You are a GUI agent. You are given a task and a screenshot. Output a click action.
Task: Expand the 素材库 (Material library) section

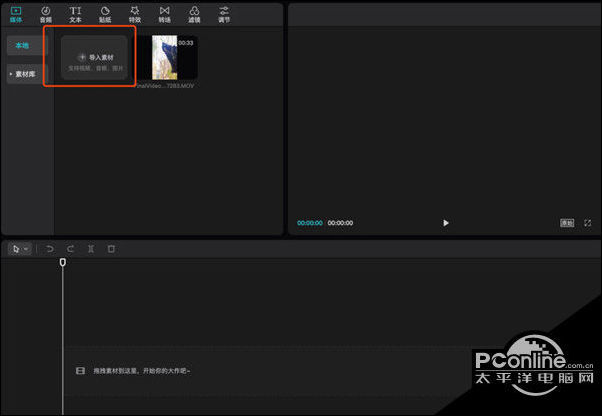25,74
